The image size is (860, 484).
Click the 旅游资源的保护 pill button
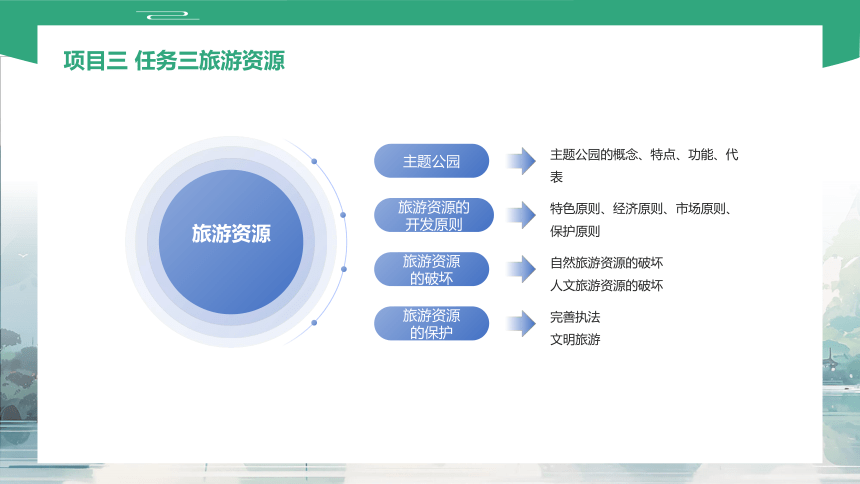[x=432, y=323]
